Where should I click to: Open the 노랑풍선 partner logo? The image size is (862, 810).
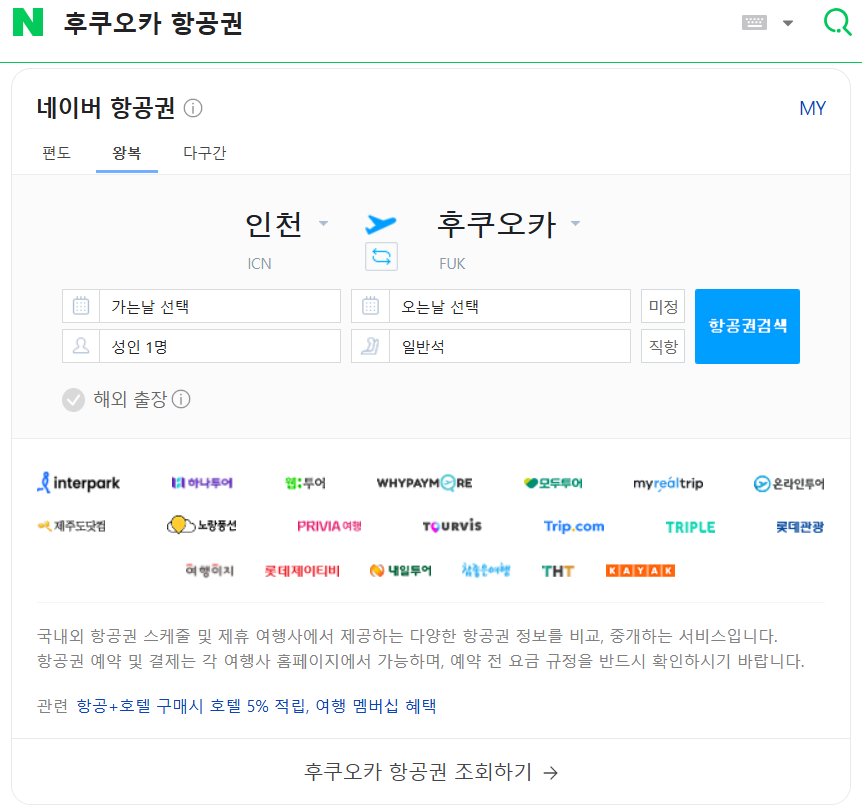pos(201,525)
